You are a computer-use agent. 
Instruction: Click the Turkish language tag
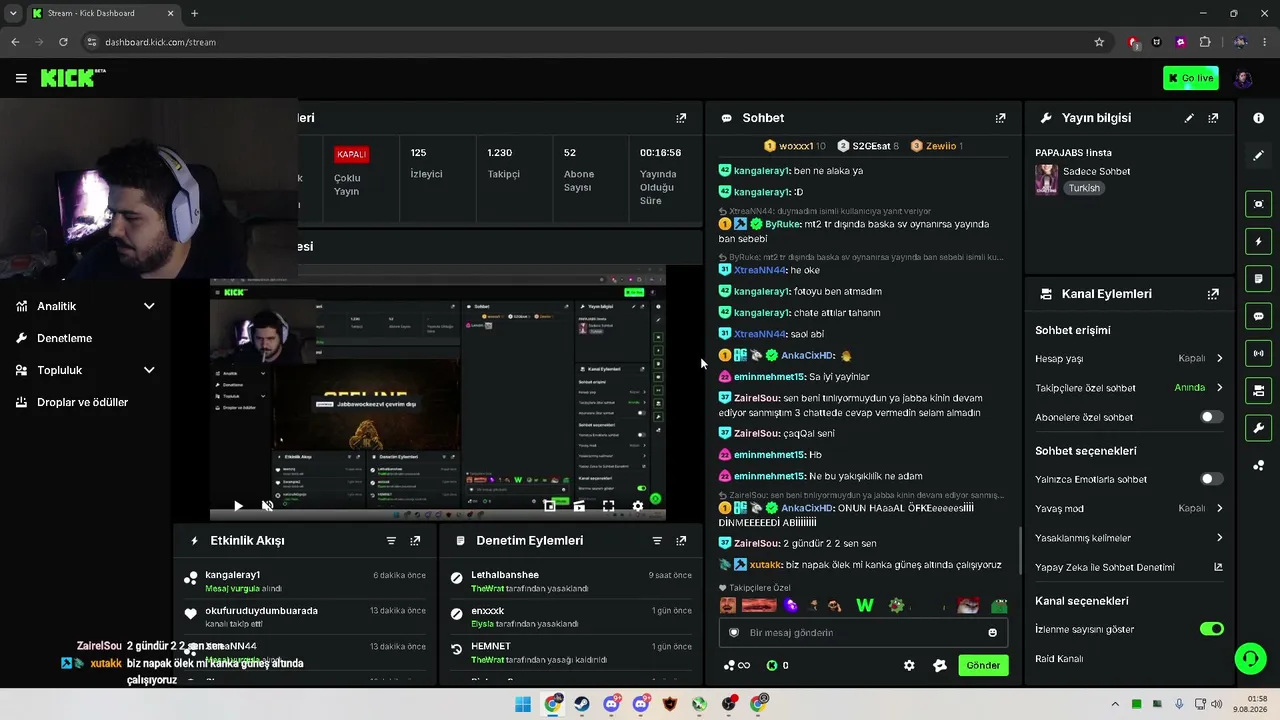(1084, 188)
